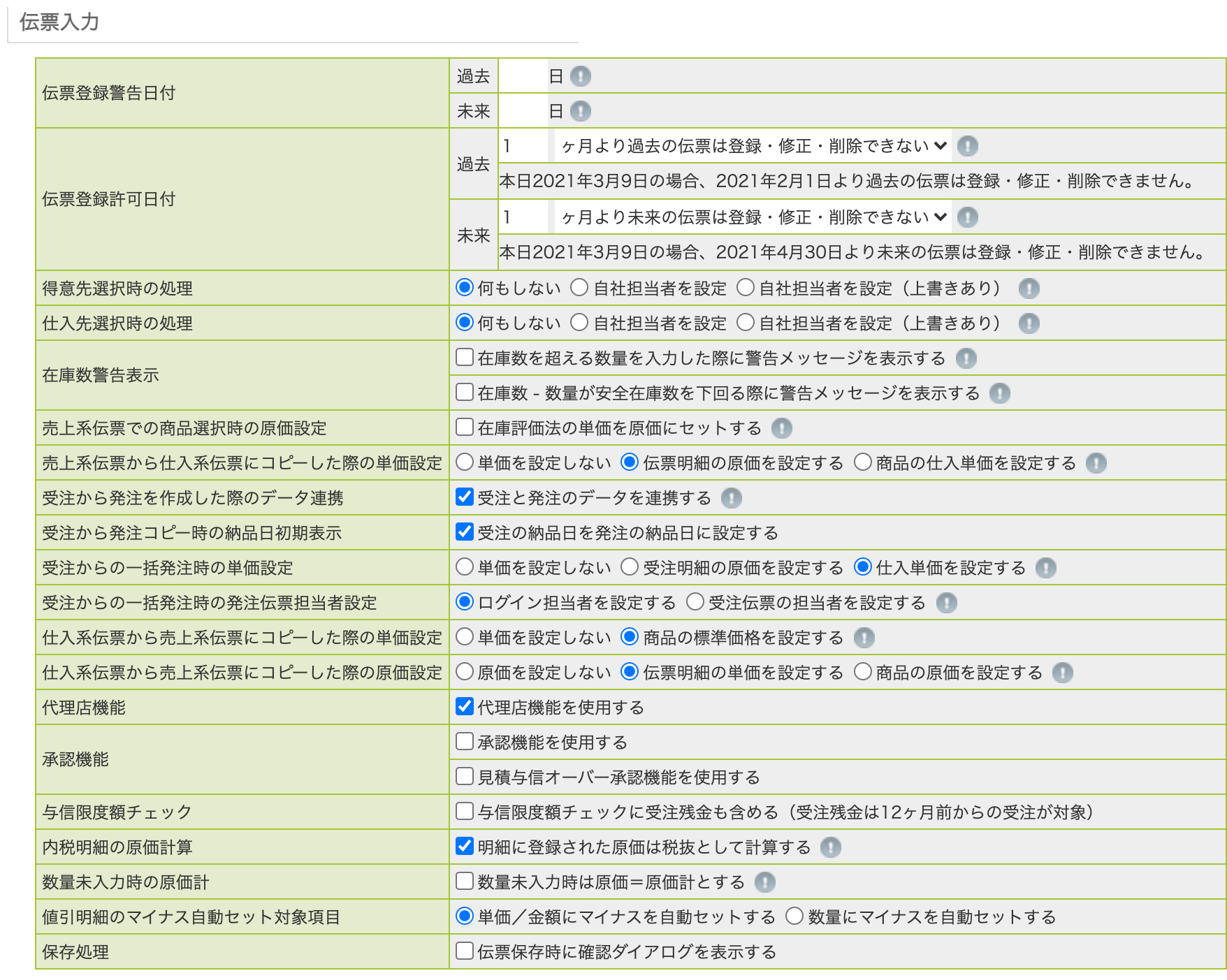Viewport: 1227px width, 980px height.
Task: Open ヶ月より過去の伝票 permission dropdown
Action: tap(753, 146)
